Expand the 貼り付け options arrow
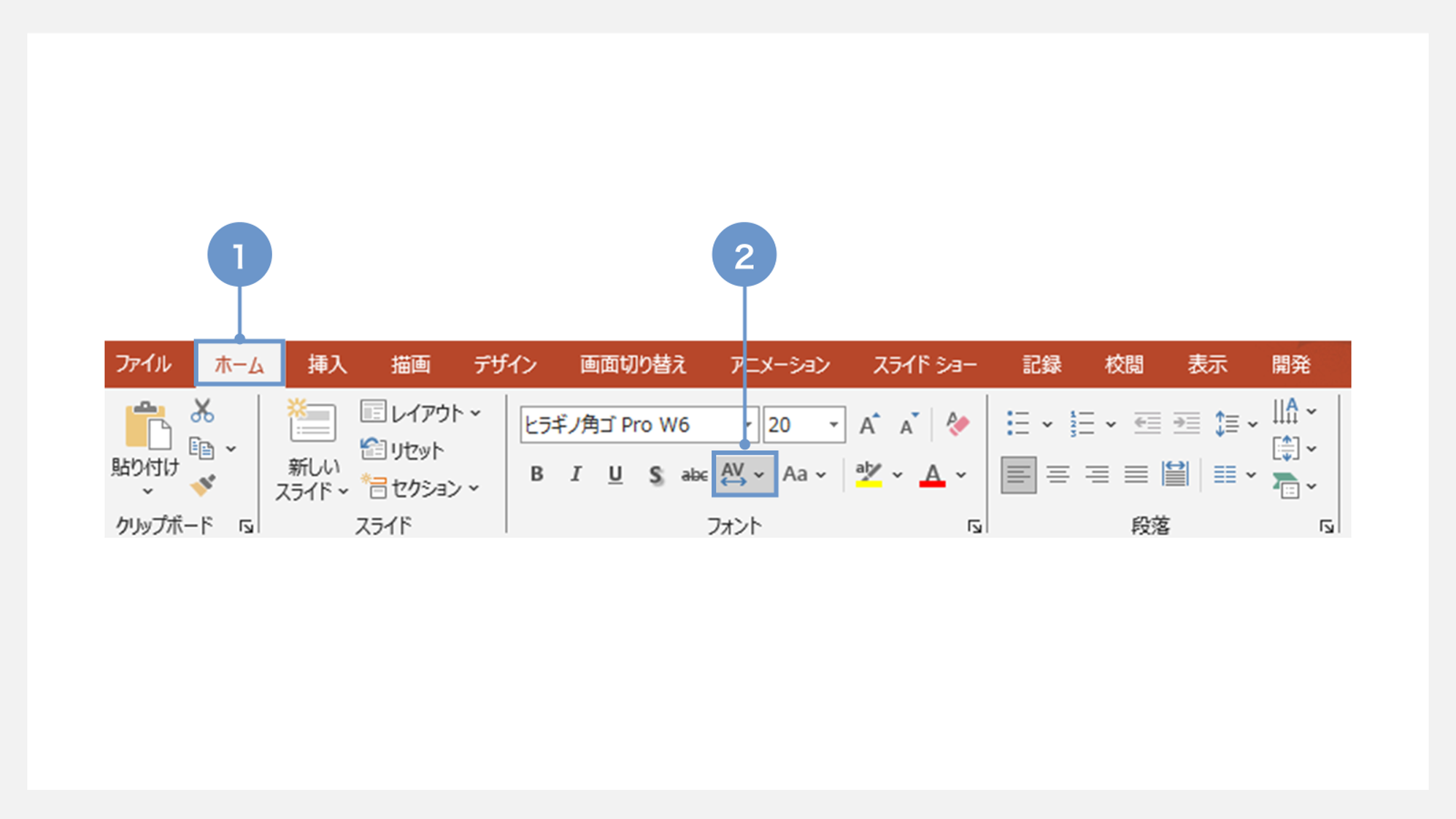The image size is (1456, 819). pyautogui.click(x=147, y=491)
